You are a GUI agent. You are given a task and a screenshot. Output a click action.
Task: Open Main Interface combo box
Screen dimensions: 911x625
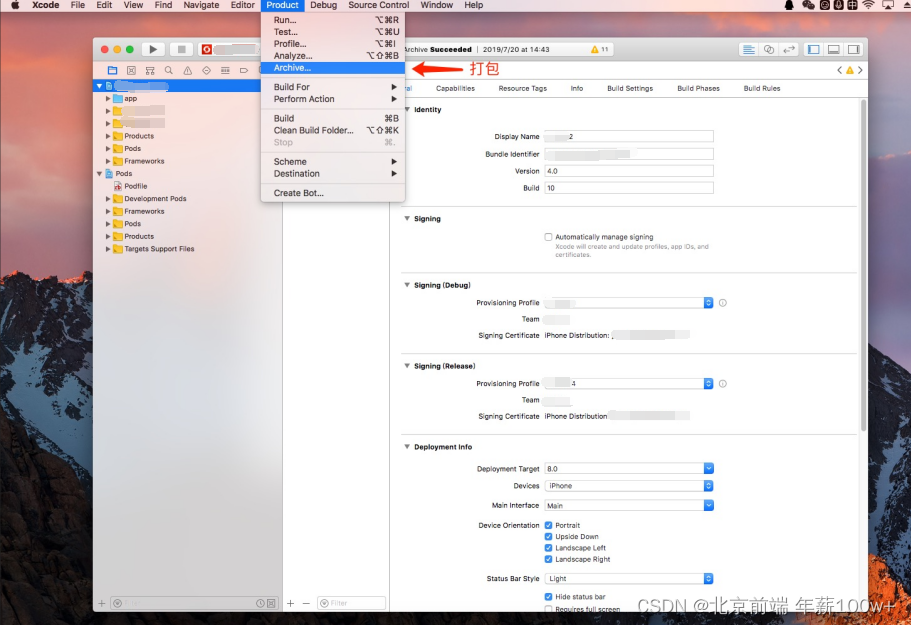pos(629,506)
